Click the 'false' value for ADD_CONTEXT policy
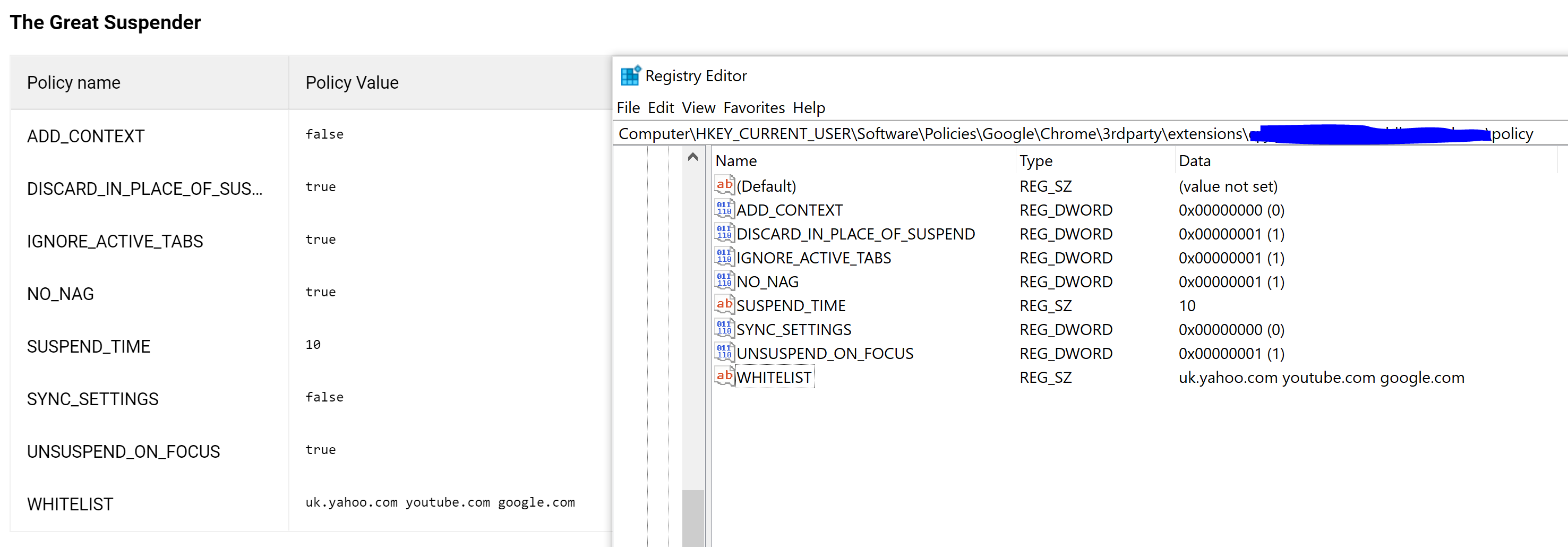 tap(324, 134)
